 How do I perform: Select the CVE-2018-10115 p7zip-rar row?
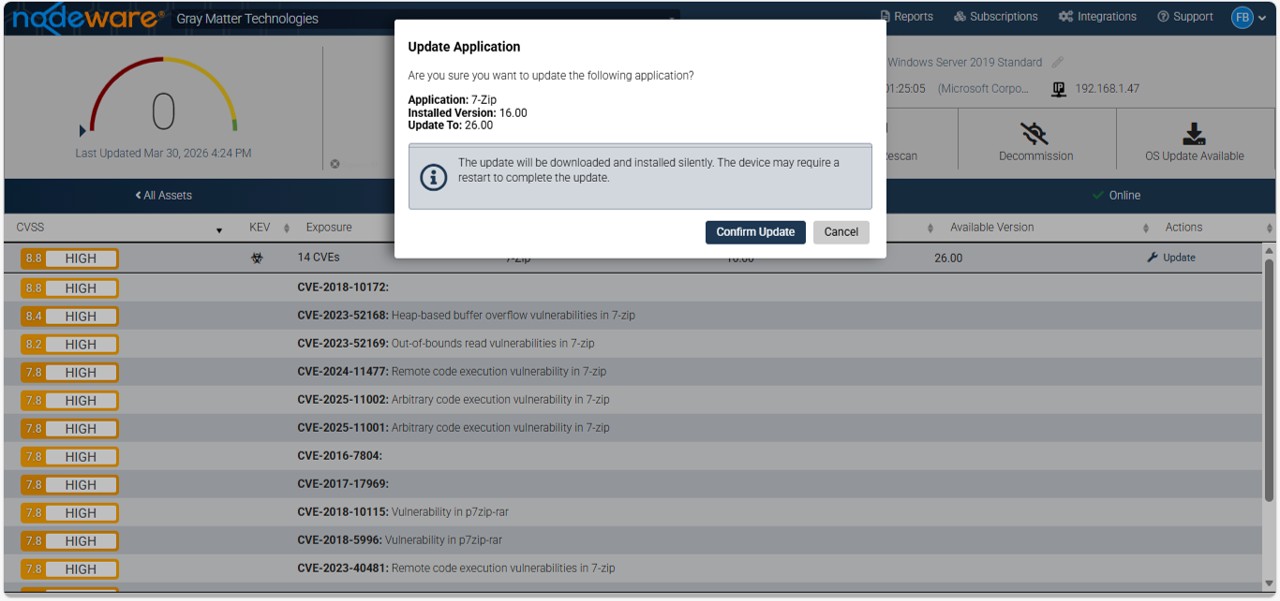[x=632, y=512]
